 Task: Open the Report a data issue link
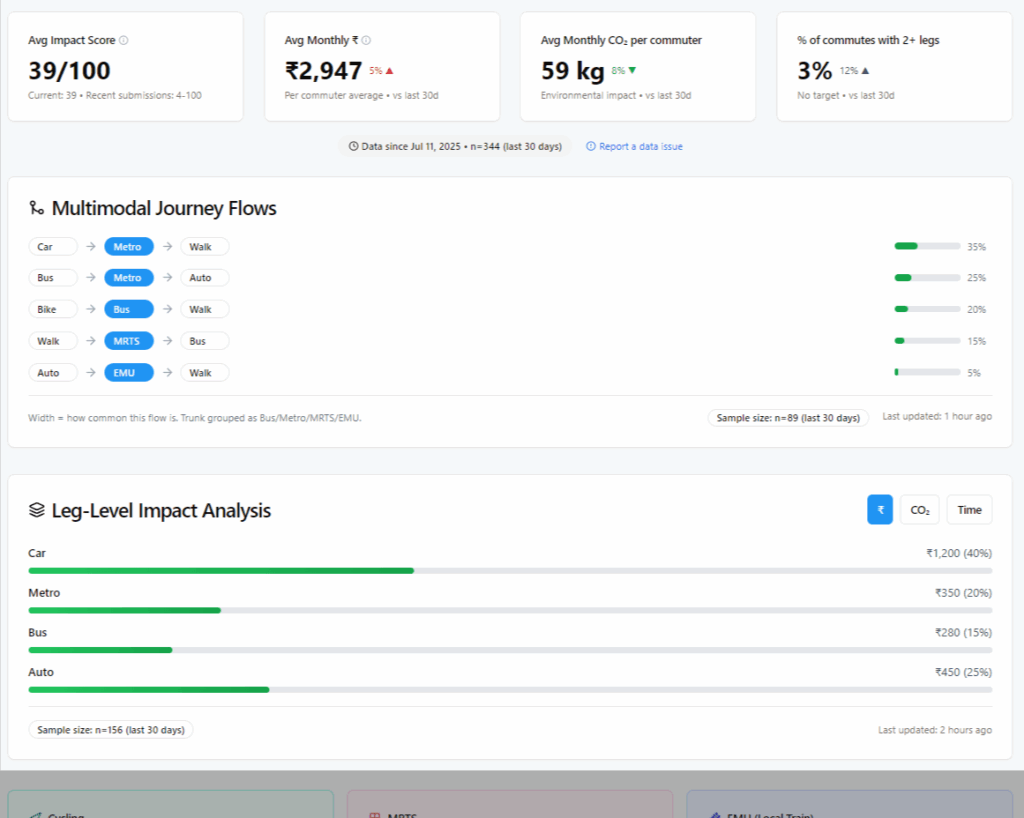tap(640, 146)
